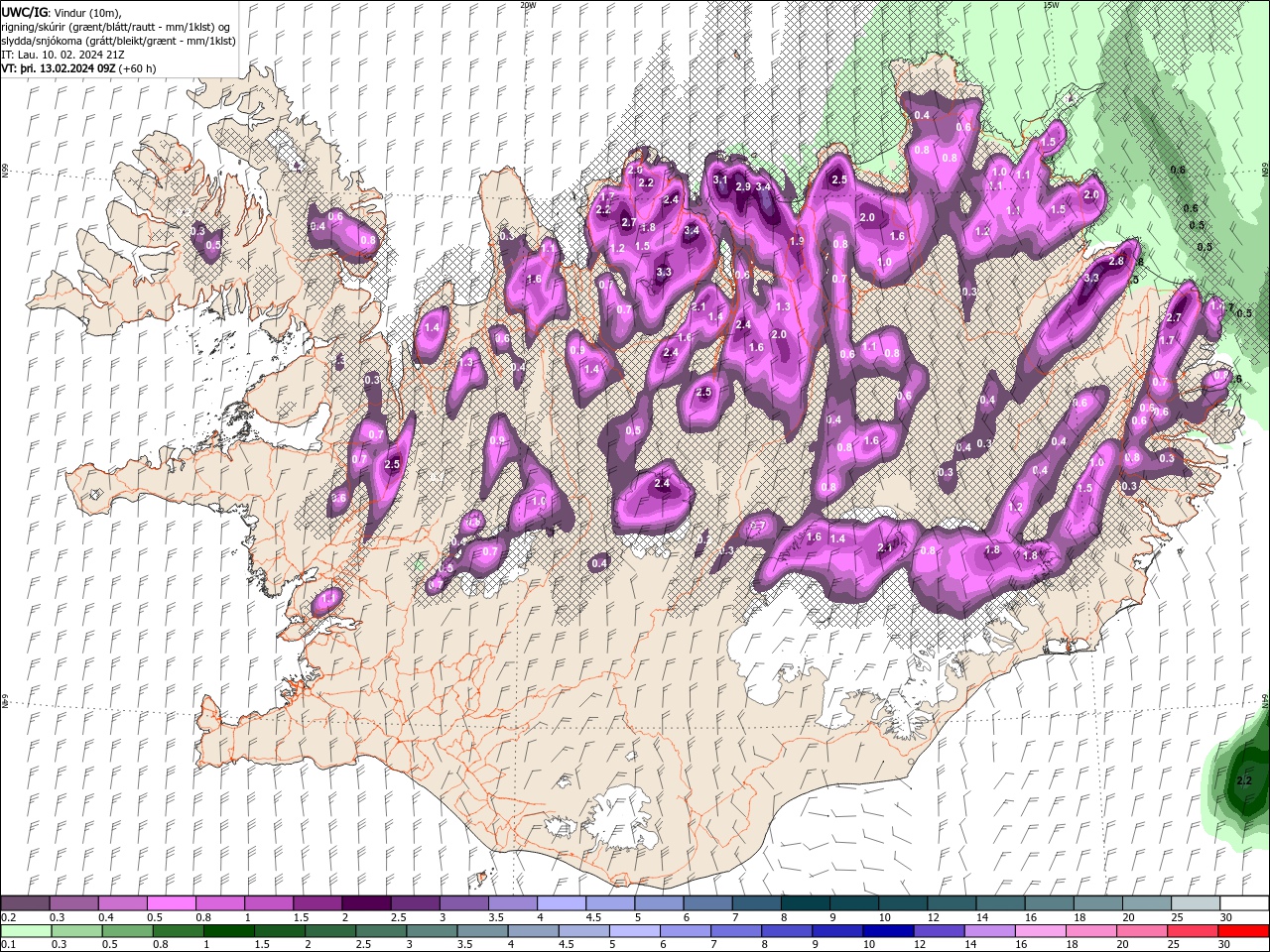Viewport: 1270px width, 952px height.
Task: Click the '2.9' snowfall value on the map
Action: click(x=742, y=187)
